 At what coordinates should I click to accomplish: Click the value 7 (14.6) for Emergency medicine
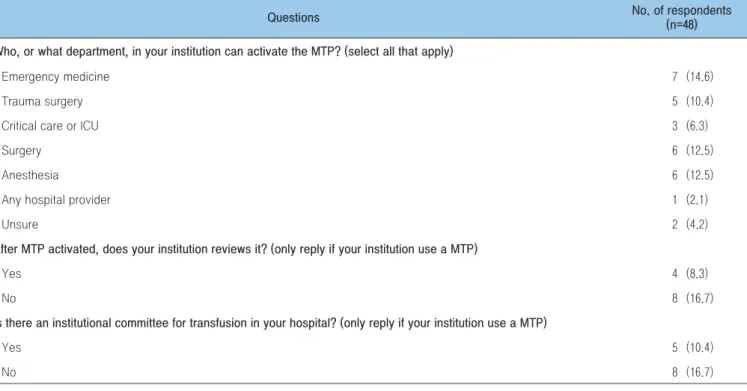click(x=693, y=77)
